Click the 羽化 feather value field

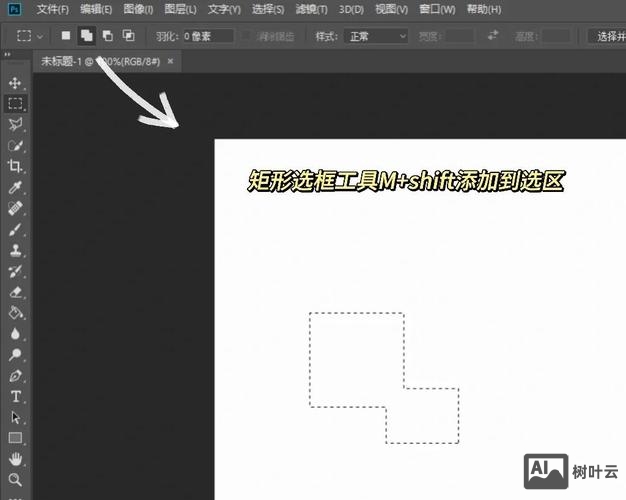click(x=208, y=37)
